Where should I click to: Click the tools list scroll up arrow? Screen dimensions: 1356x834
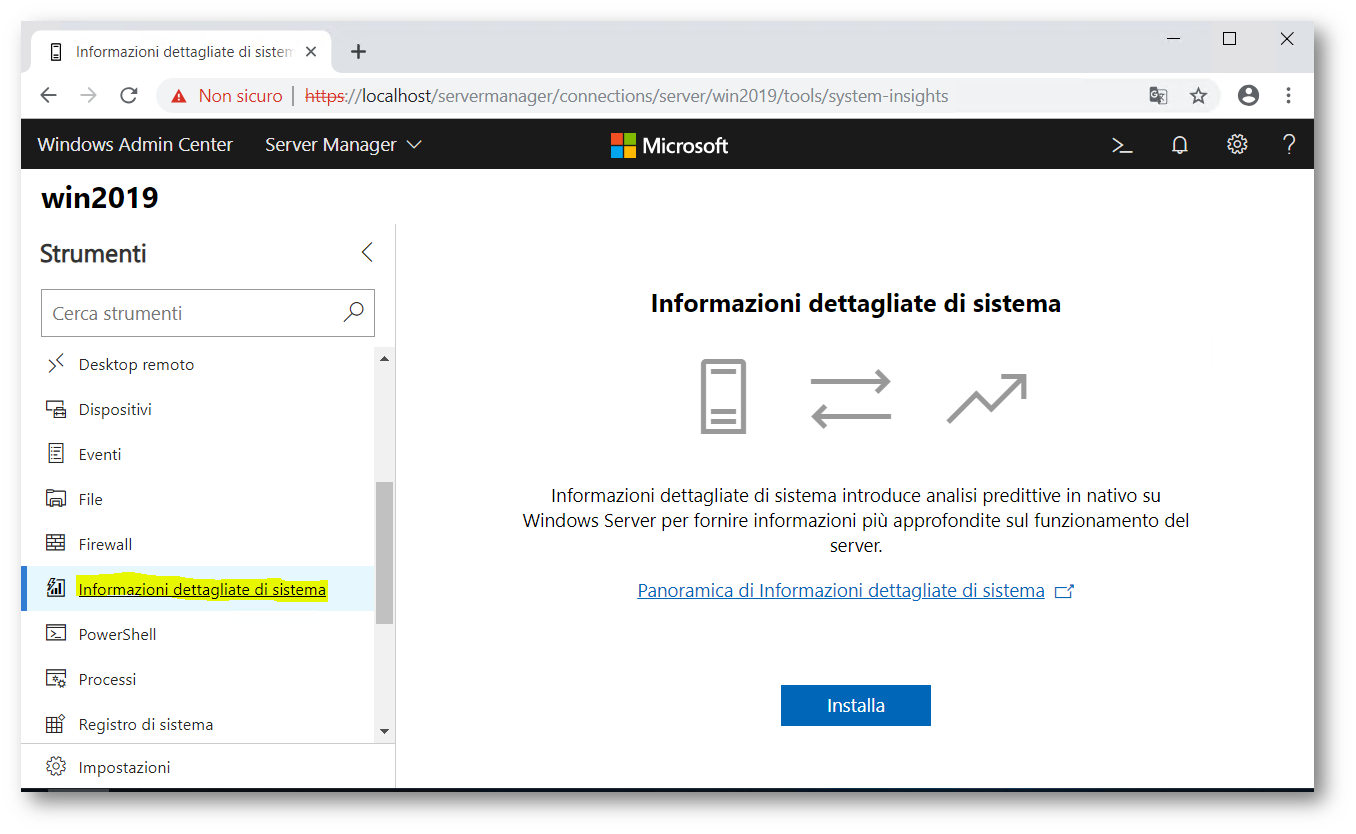coord(384,358)
